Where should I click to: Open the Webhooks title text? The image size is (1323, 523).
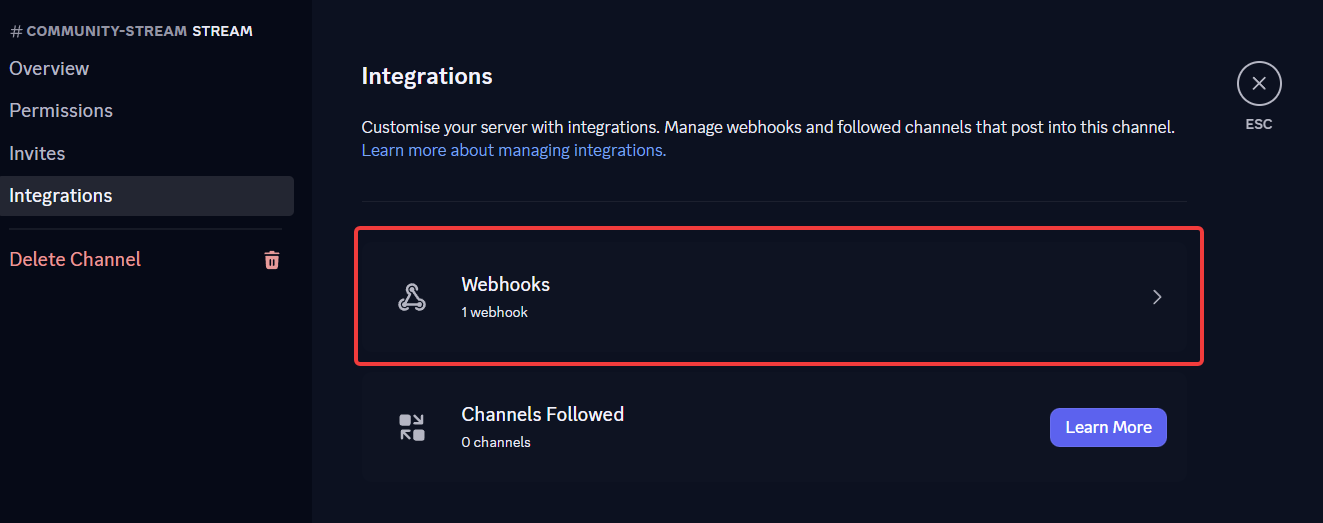[505, 284]
